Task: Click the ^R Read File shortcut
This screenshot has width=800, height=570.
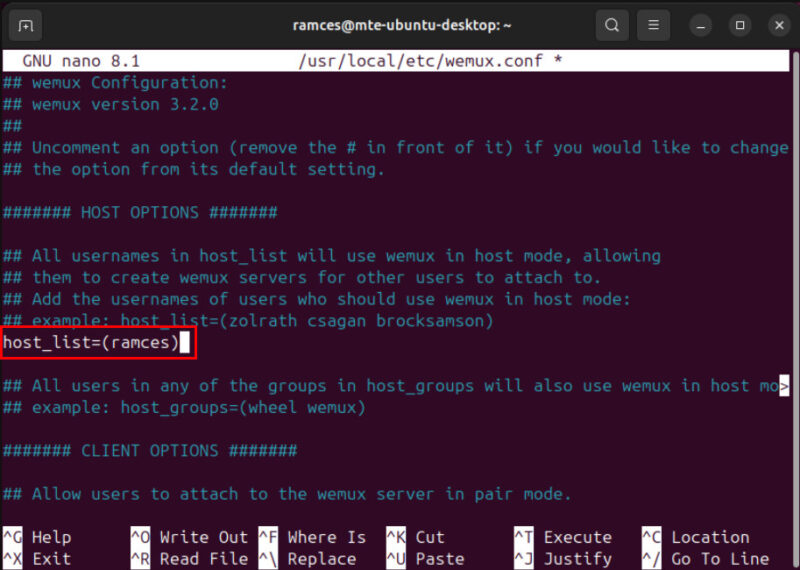Action: tap(189, 559)
